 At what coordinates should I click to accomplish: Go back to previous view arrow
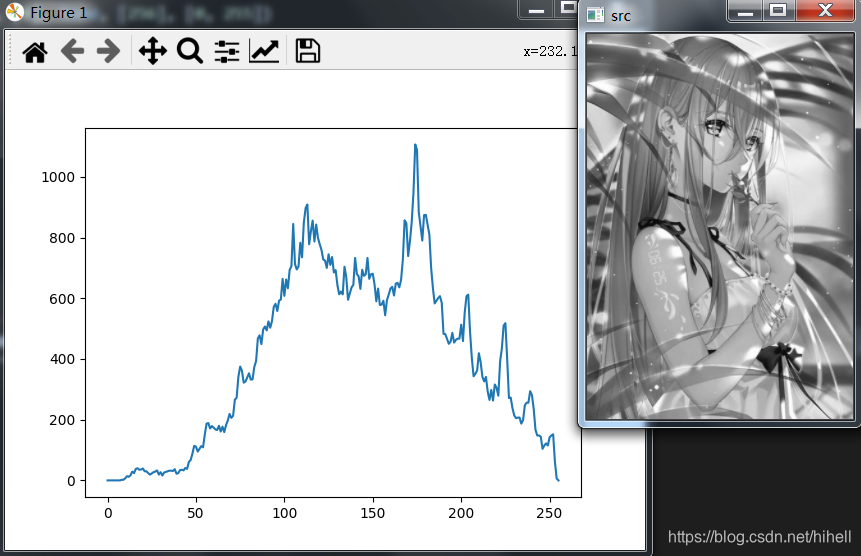point(72,52)
